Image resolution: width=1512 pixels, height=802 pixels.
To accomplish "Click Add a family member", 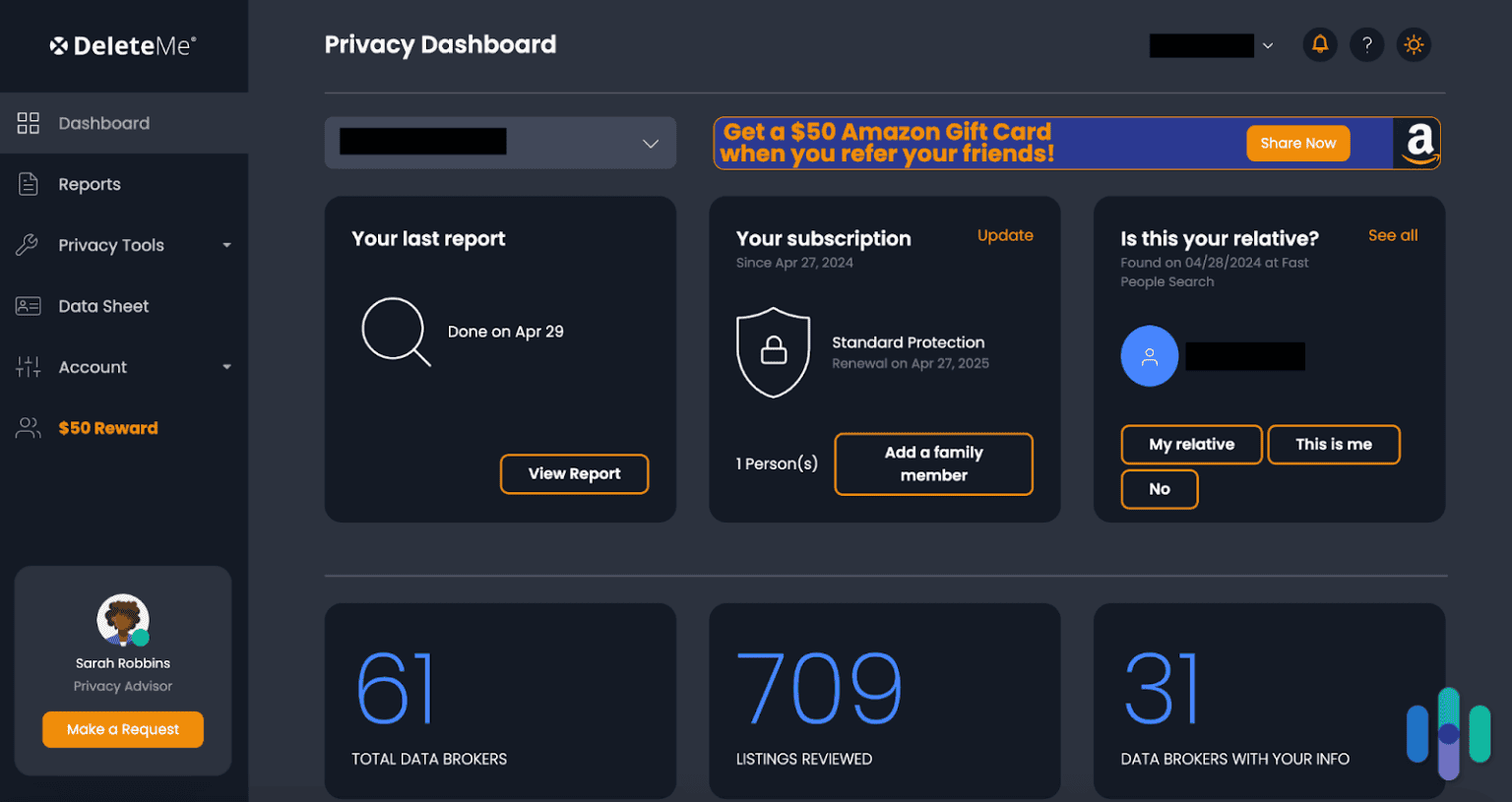I will pos(932,463).
